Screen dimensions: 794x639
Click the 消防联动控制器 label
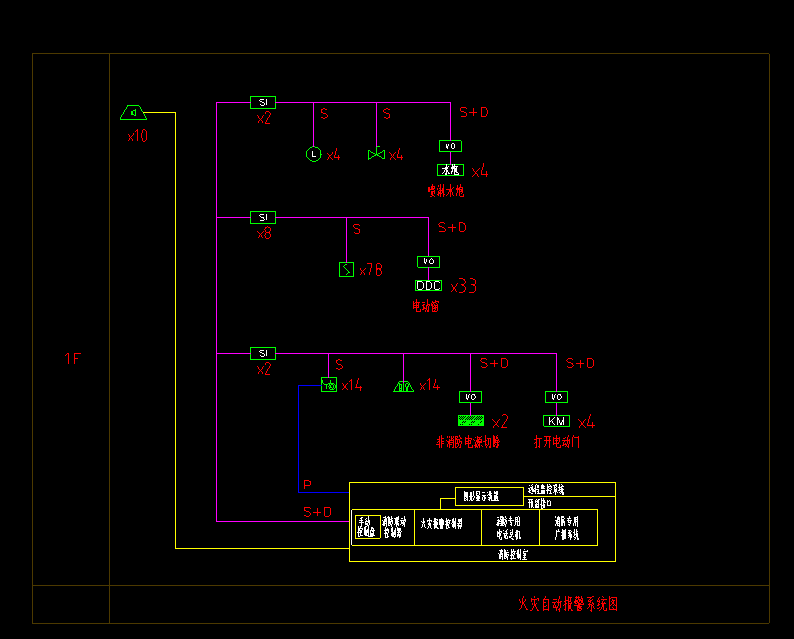[x=394, y=527]
